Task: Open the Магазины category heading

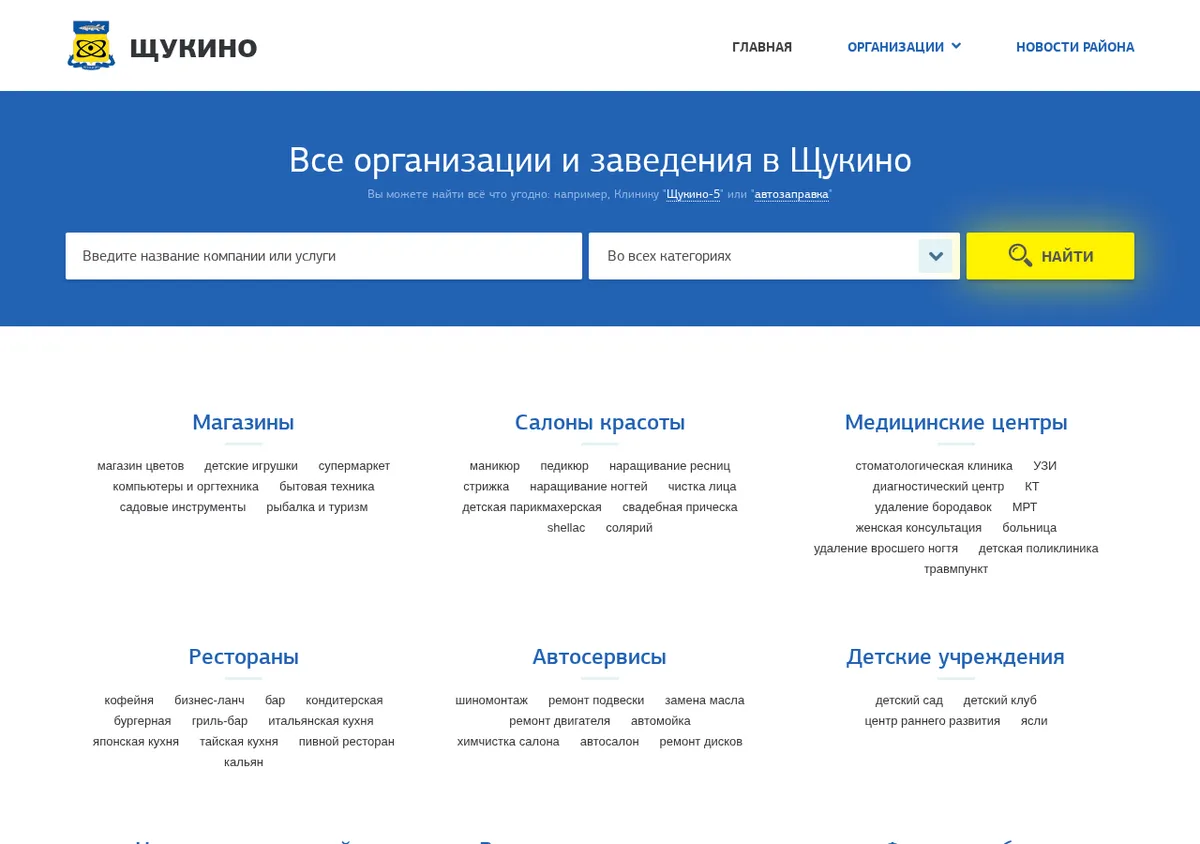Action: pyautogui.click(x=243, y=422)
